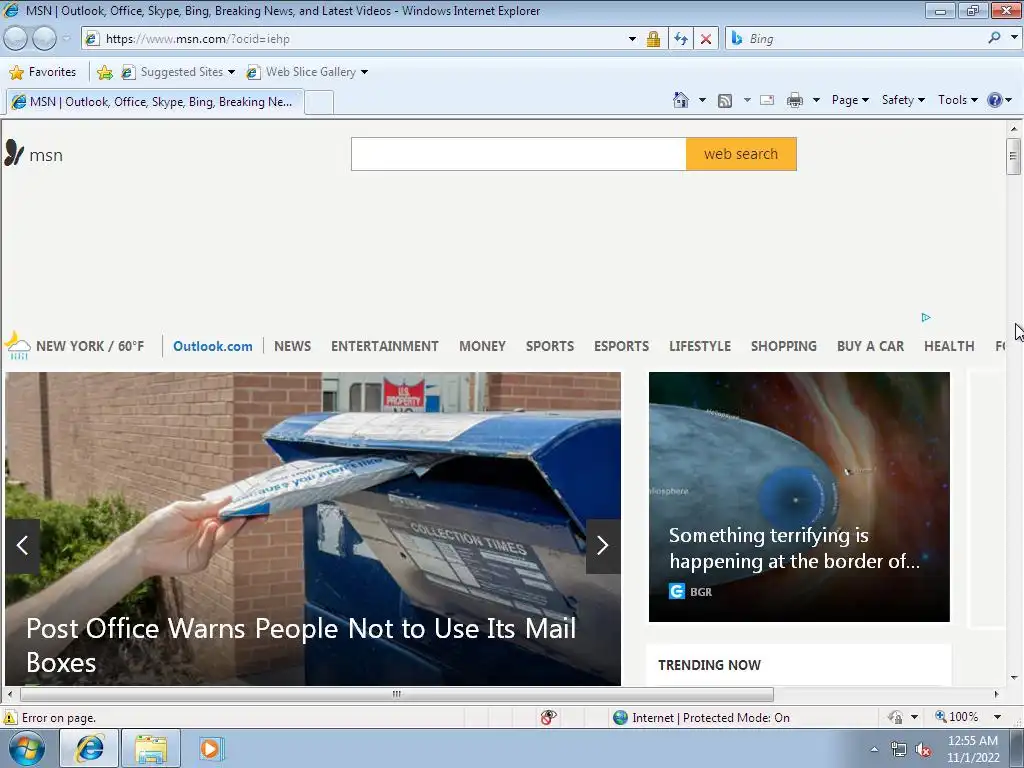1024x768 pixels.
Task: Click the Bing search magnifier icon
Action: click(994, 38)
